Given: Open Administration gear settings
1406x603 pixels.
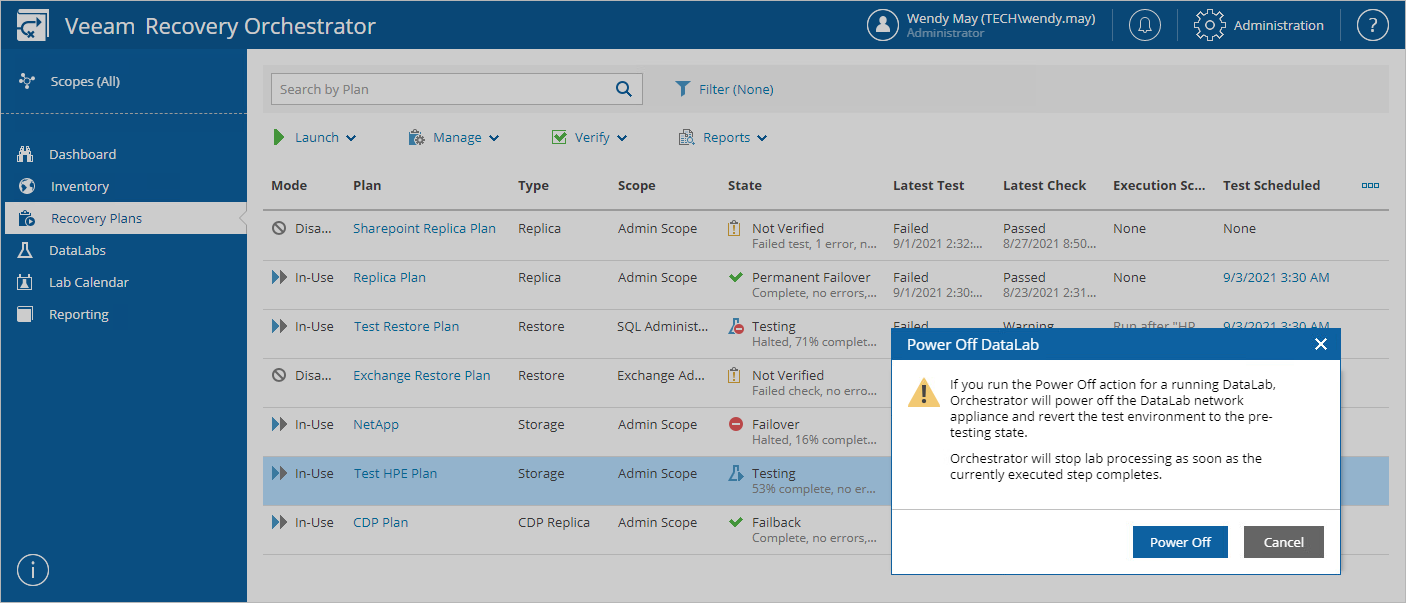Looking at the screenshot, I should [1259, 25].
